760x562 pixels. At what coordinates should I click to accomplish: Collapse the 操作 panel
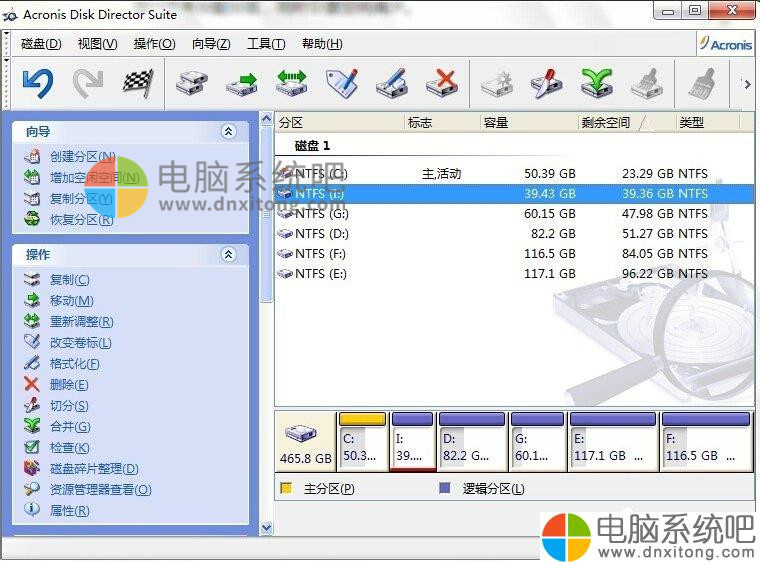tap(228, 255)
